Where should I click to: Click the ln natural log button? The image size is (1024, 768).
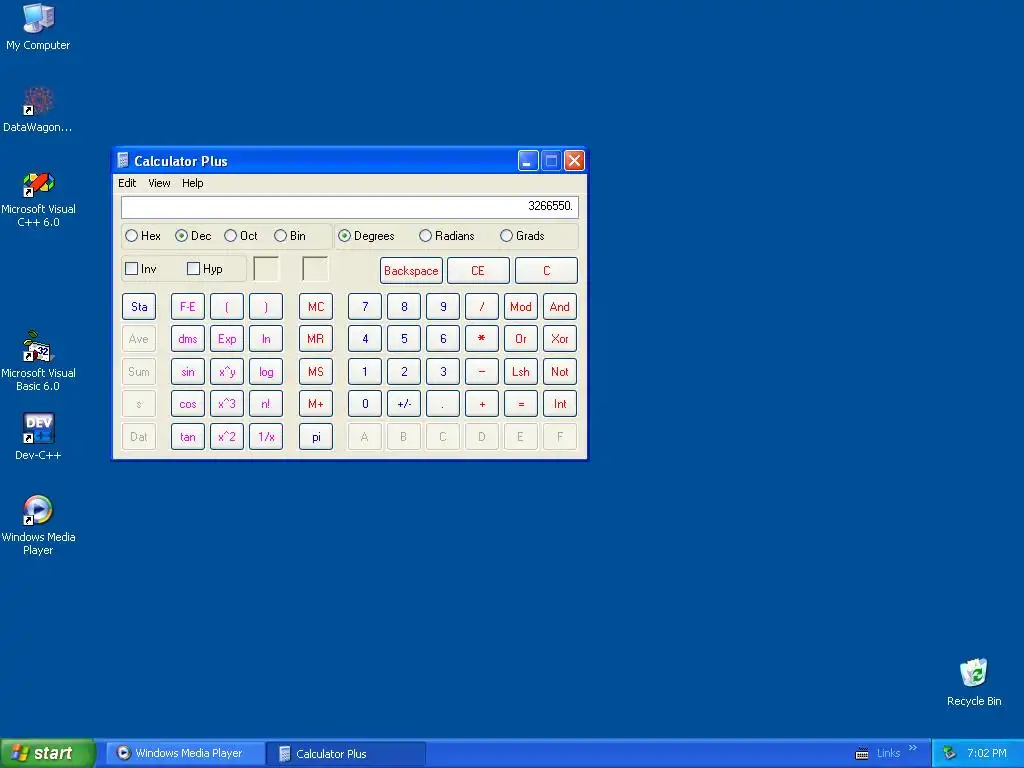[x=266, y=339]
